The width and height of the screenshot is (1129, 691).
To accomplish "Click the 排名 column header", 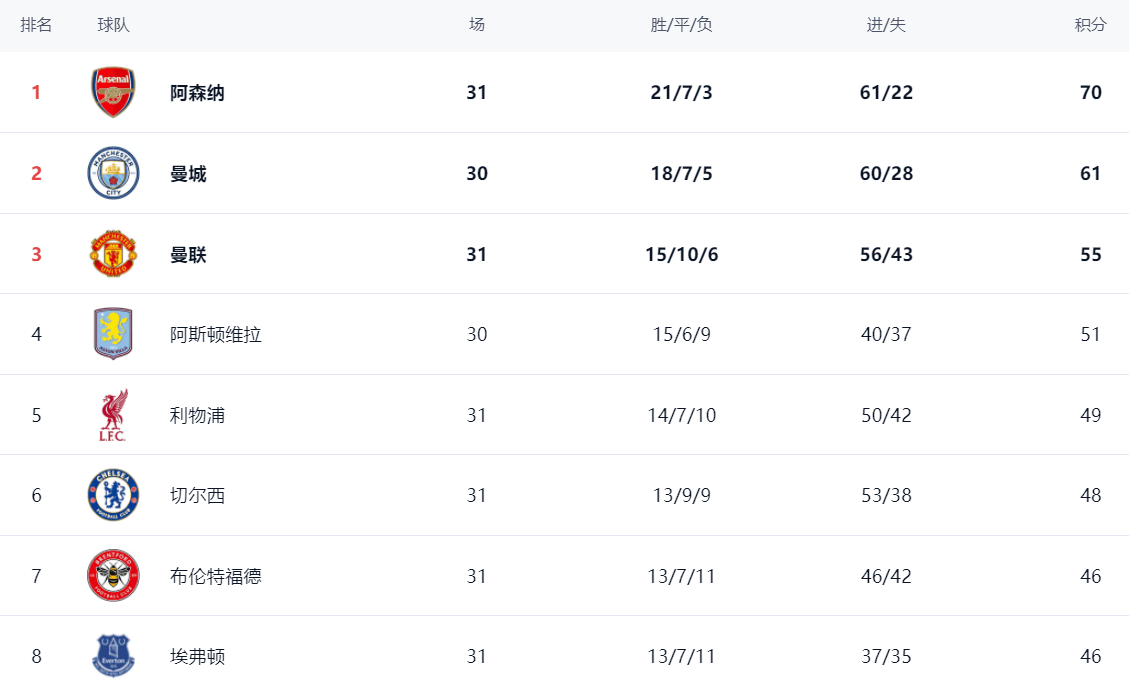I will 36,25.
